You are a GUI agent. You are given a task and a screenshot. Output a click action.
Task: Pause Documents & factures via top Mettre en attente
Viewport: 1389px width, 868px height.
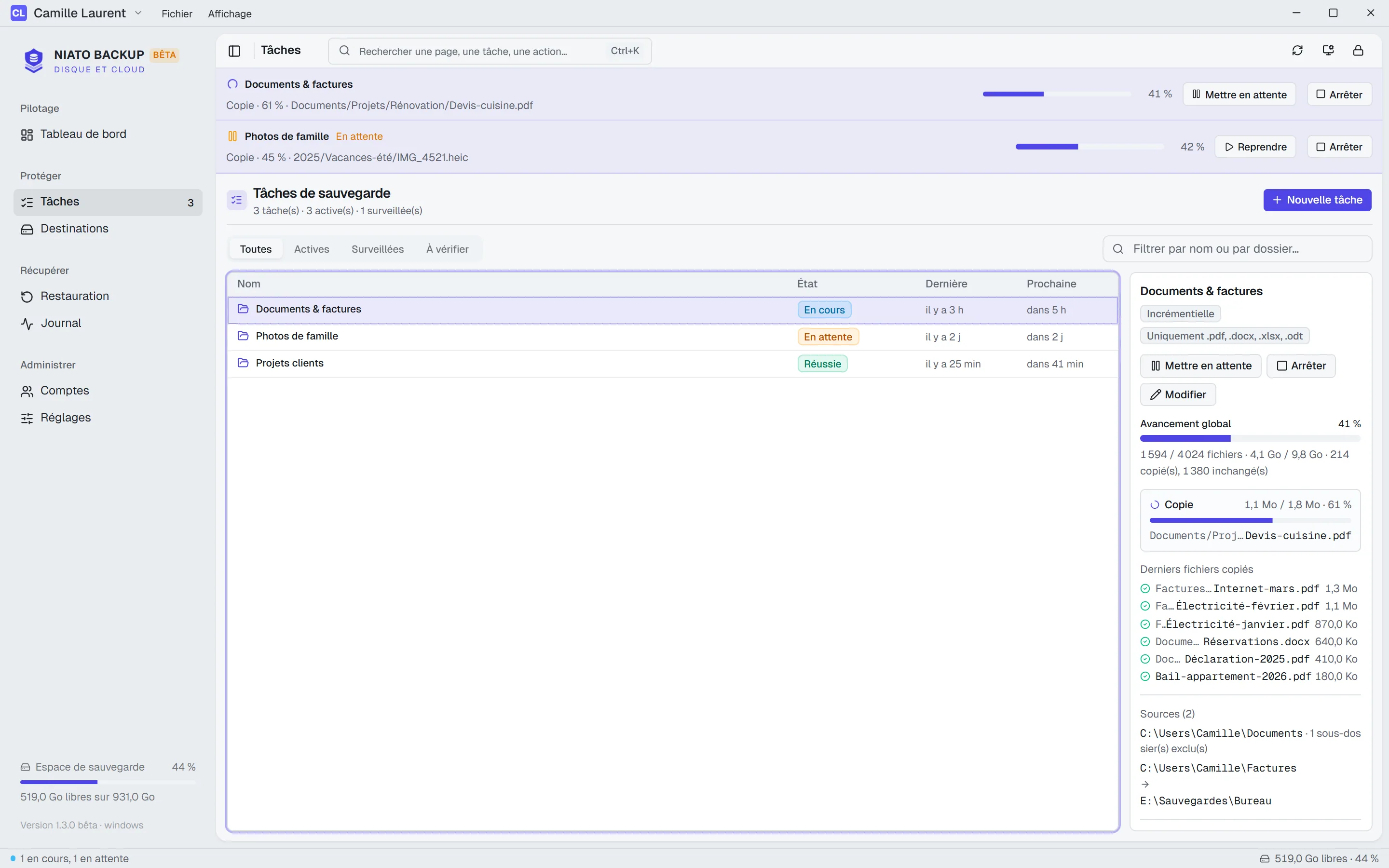[1239, 95]
